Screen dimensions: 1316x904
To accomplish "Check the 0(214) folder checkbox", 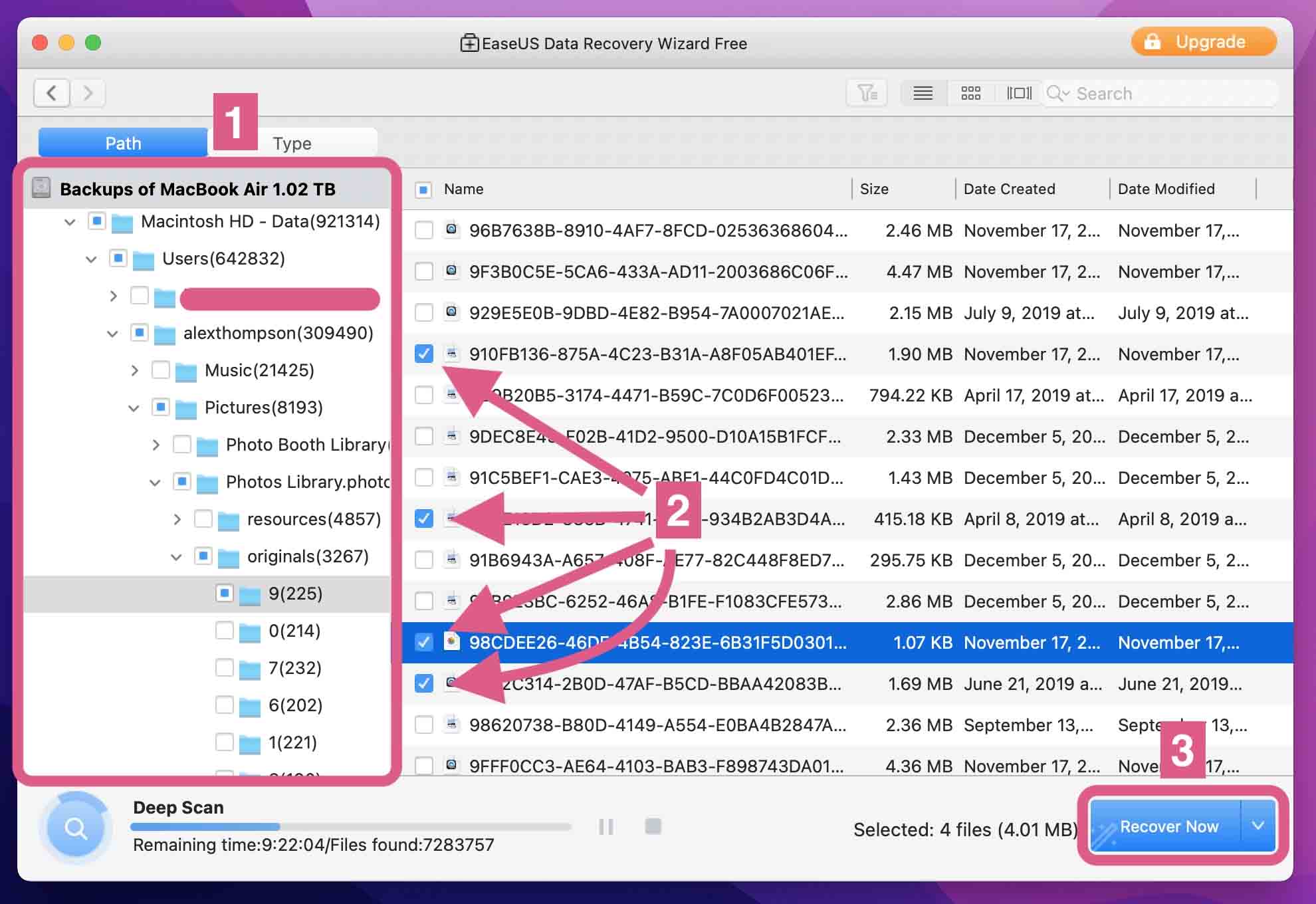I will pos(224,630).
